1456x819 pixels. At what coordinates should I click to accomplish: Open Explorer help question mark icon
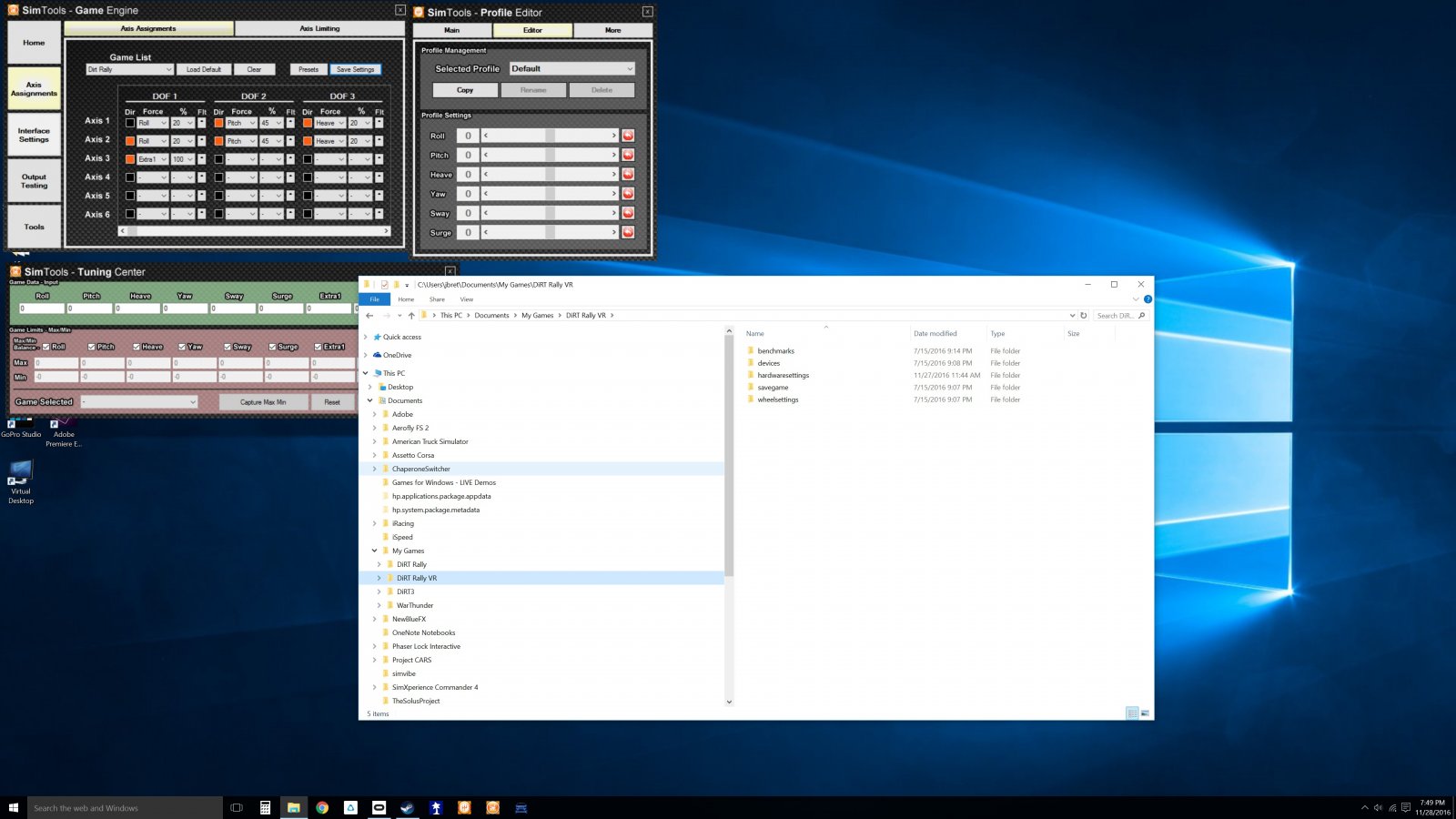click(1148, 298)
